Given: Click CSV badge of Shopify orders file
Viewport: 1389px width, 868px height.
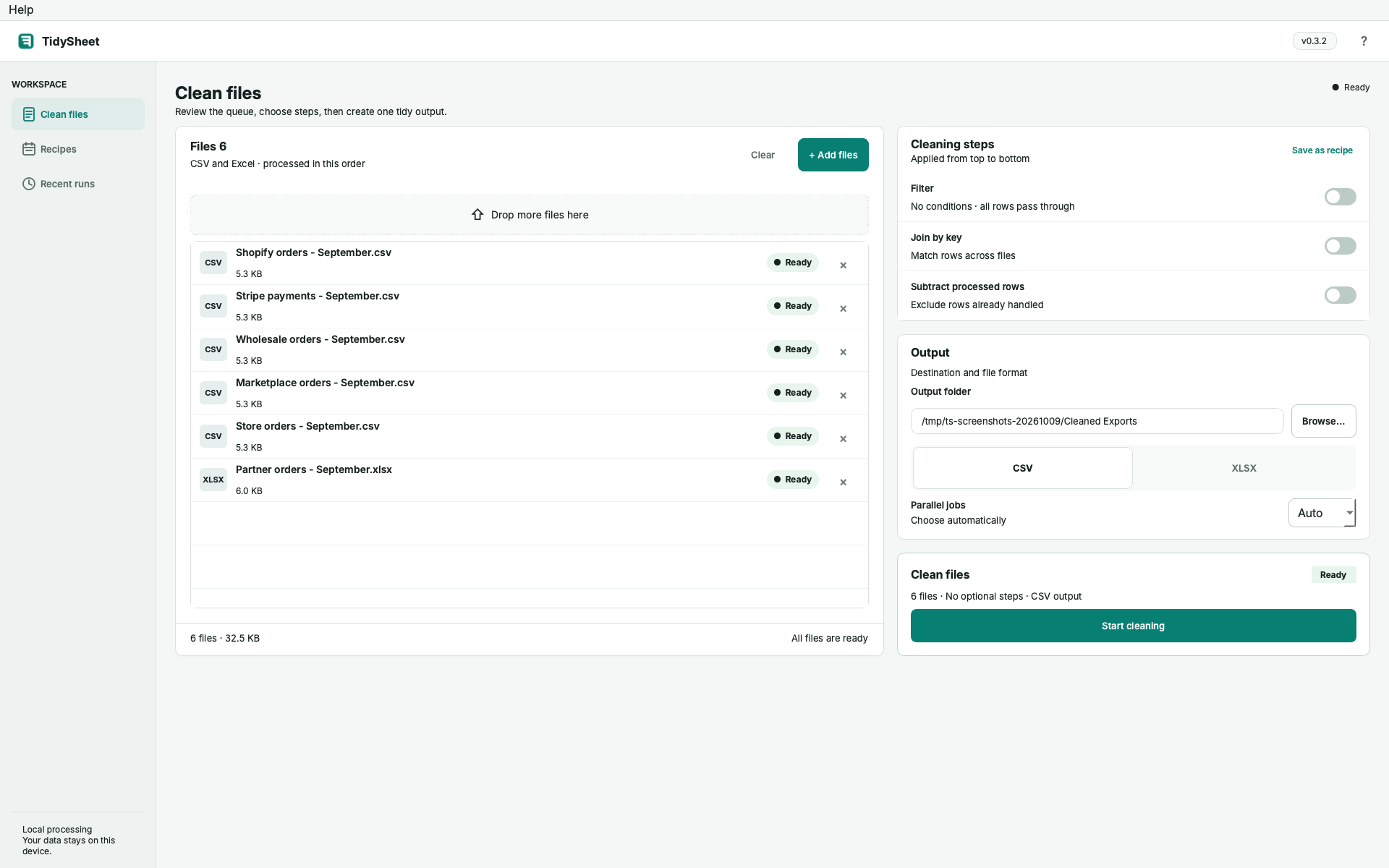Looking at the screenshot, I should point(213,263).
